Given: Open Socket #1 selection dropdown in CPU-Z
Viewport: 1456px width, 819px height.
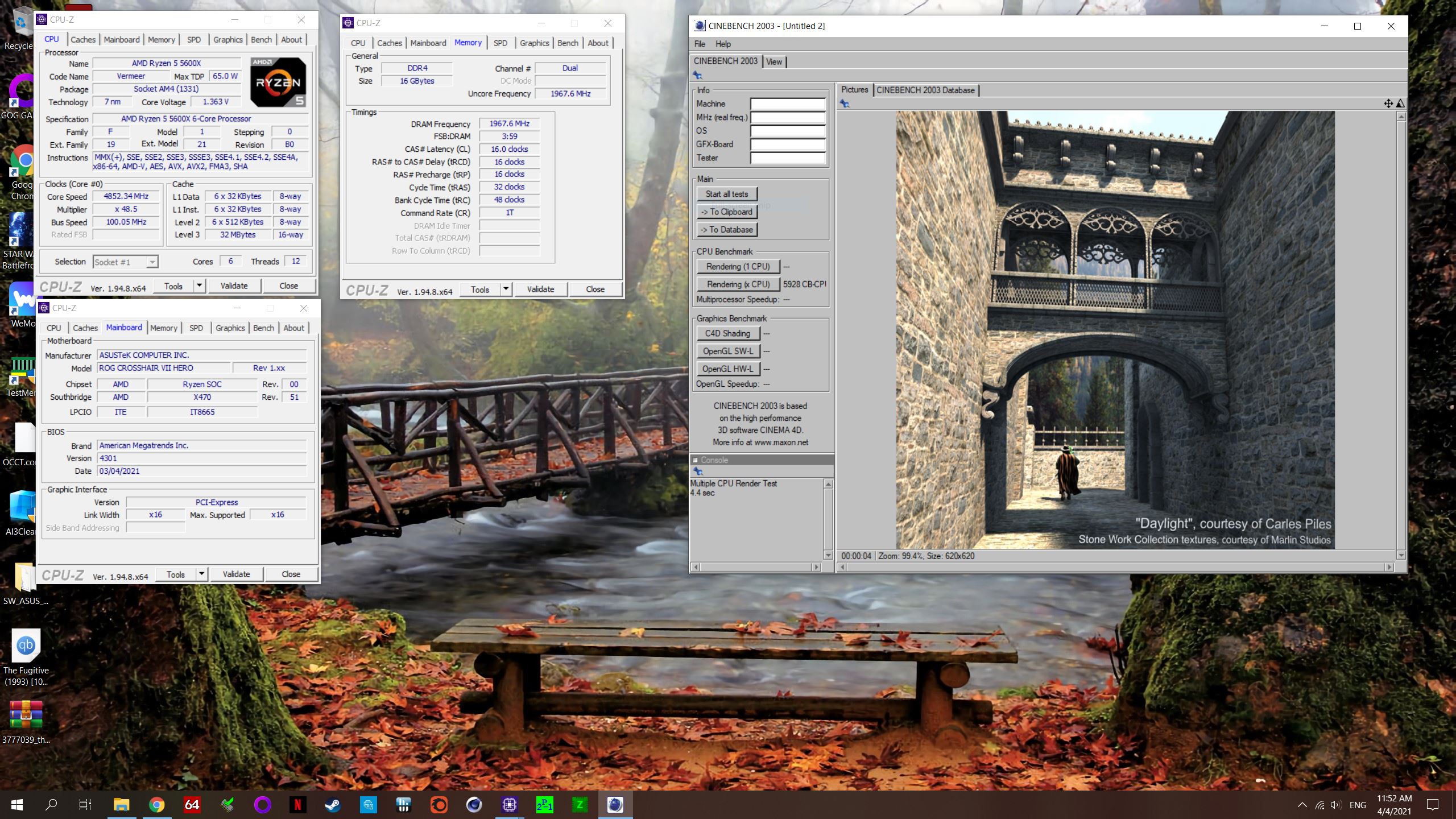Looking at the screenshot, I should pyautogui.click(x=125, y=262).
